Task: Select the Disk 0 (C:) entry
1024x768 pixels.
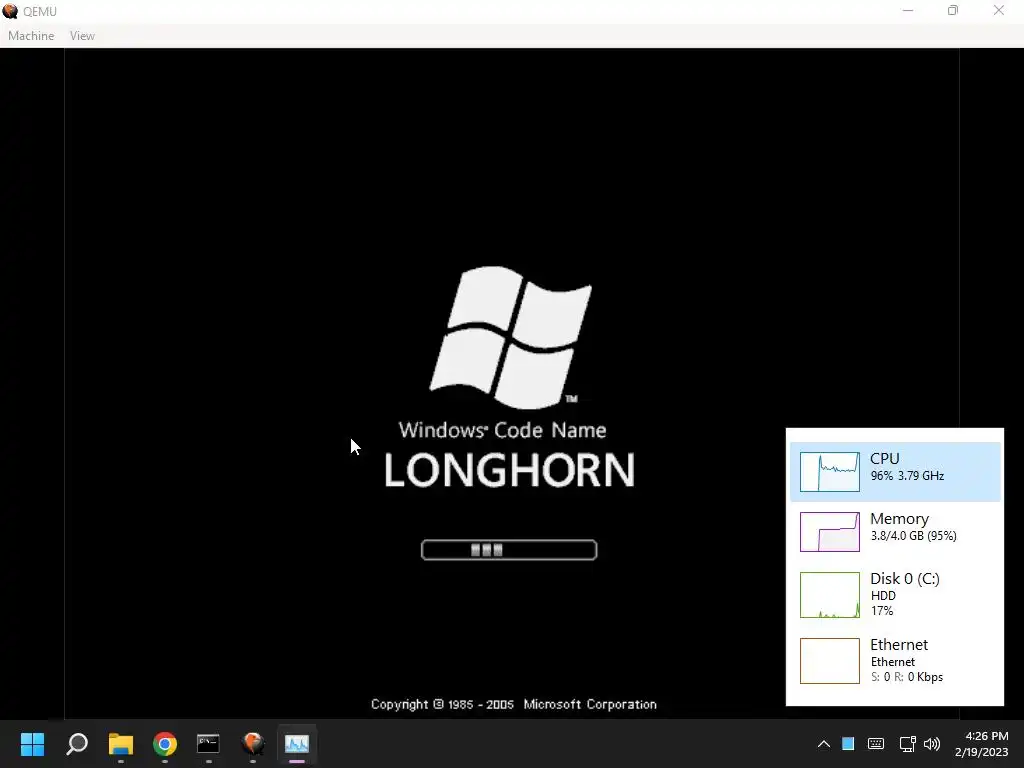Action: 895,594
